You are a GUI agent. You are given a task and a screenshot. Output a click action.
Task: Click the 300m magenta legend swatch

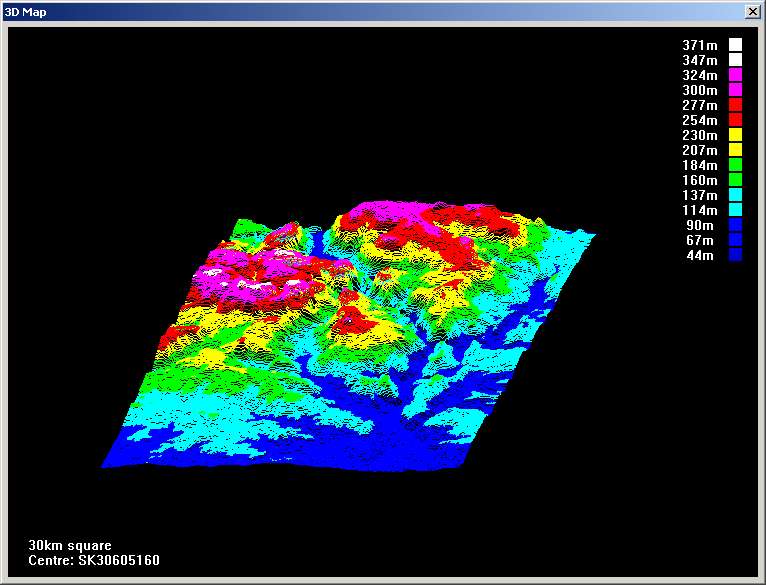tap(735, 90)
